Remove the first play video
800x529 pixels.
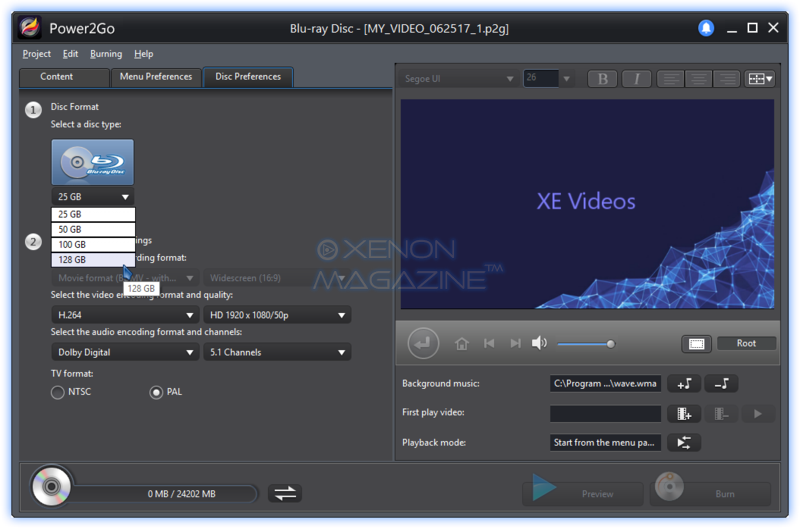pos(721,414)
